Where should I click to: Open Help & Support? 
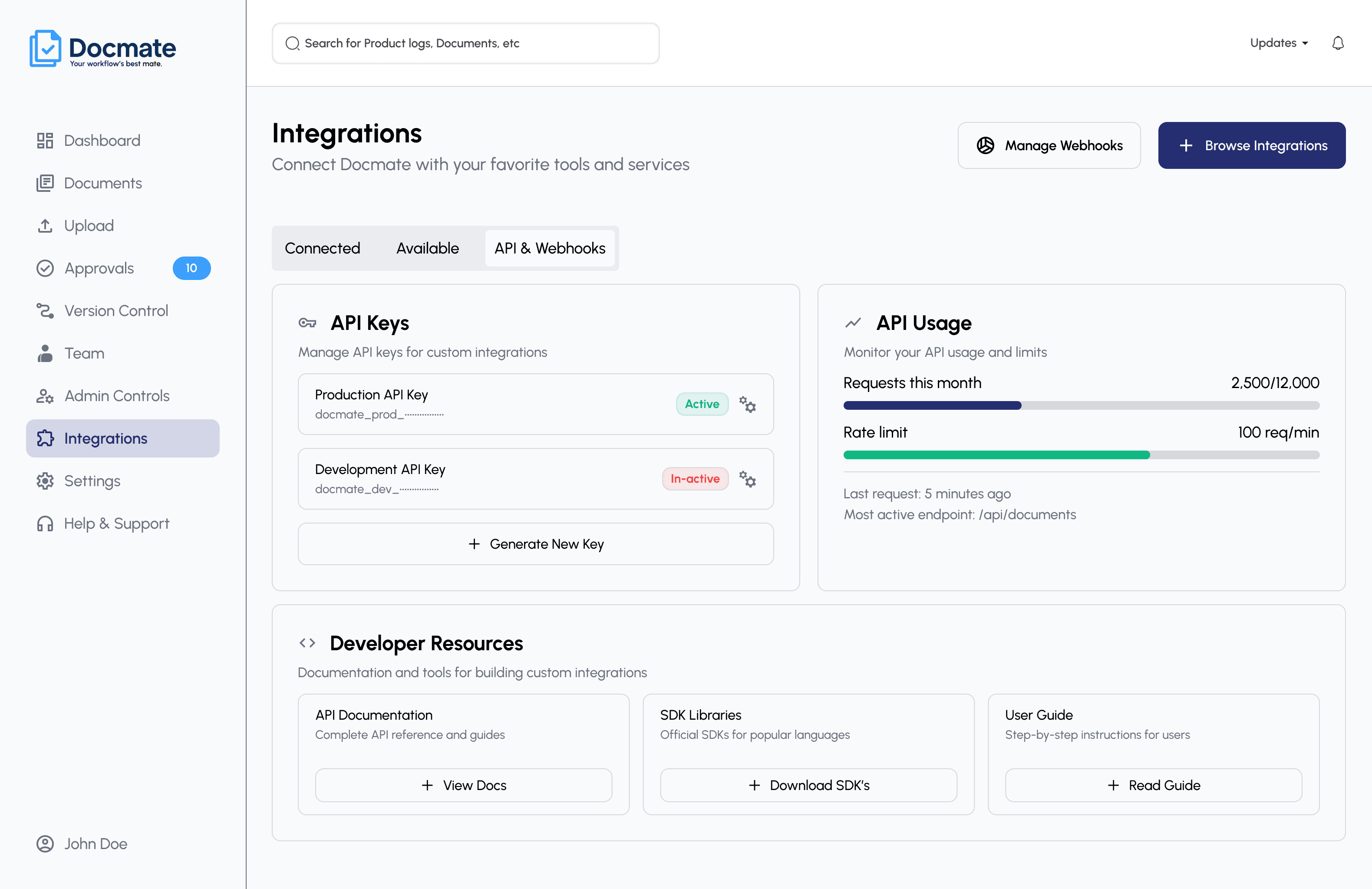[x=123, y=524]
